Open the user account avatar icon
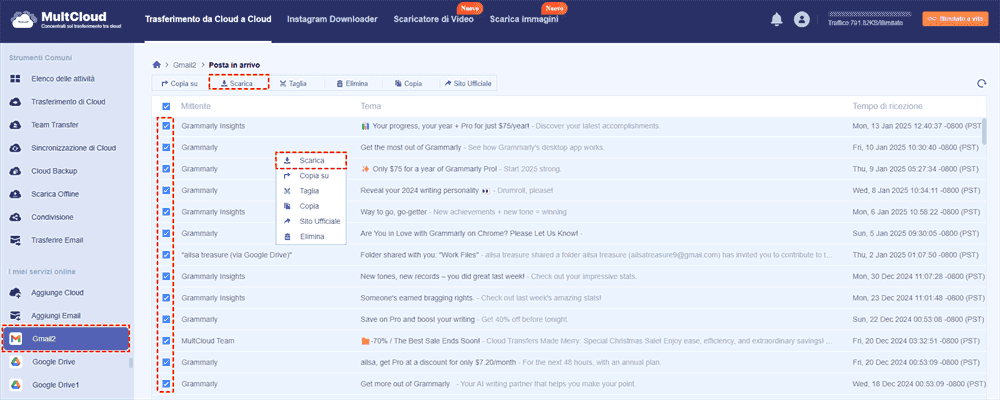 pyautogui.click(x=801, y=20)
